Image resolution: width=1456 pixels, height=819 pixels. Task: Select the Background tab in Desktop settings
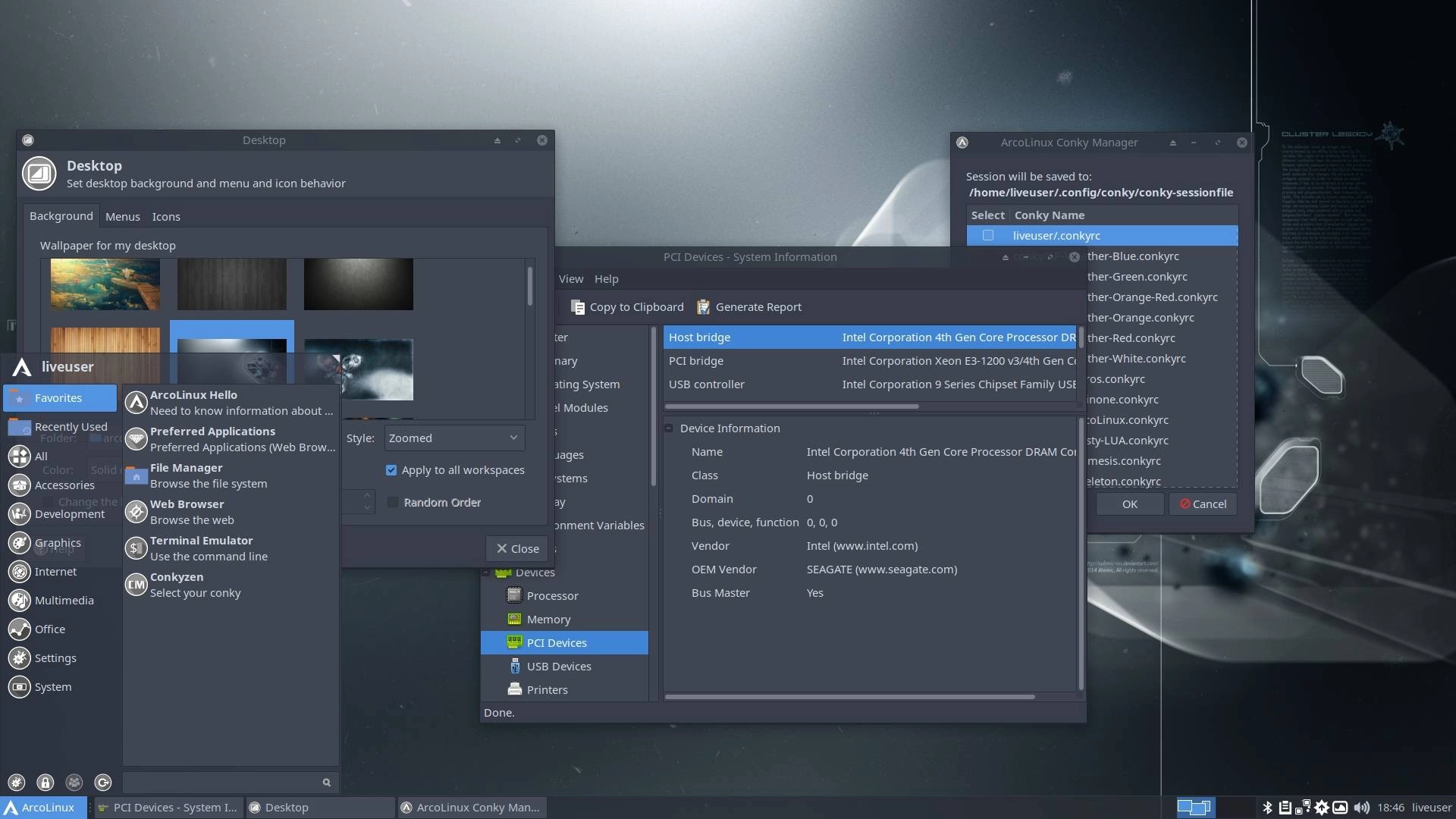pos(61,216)
